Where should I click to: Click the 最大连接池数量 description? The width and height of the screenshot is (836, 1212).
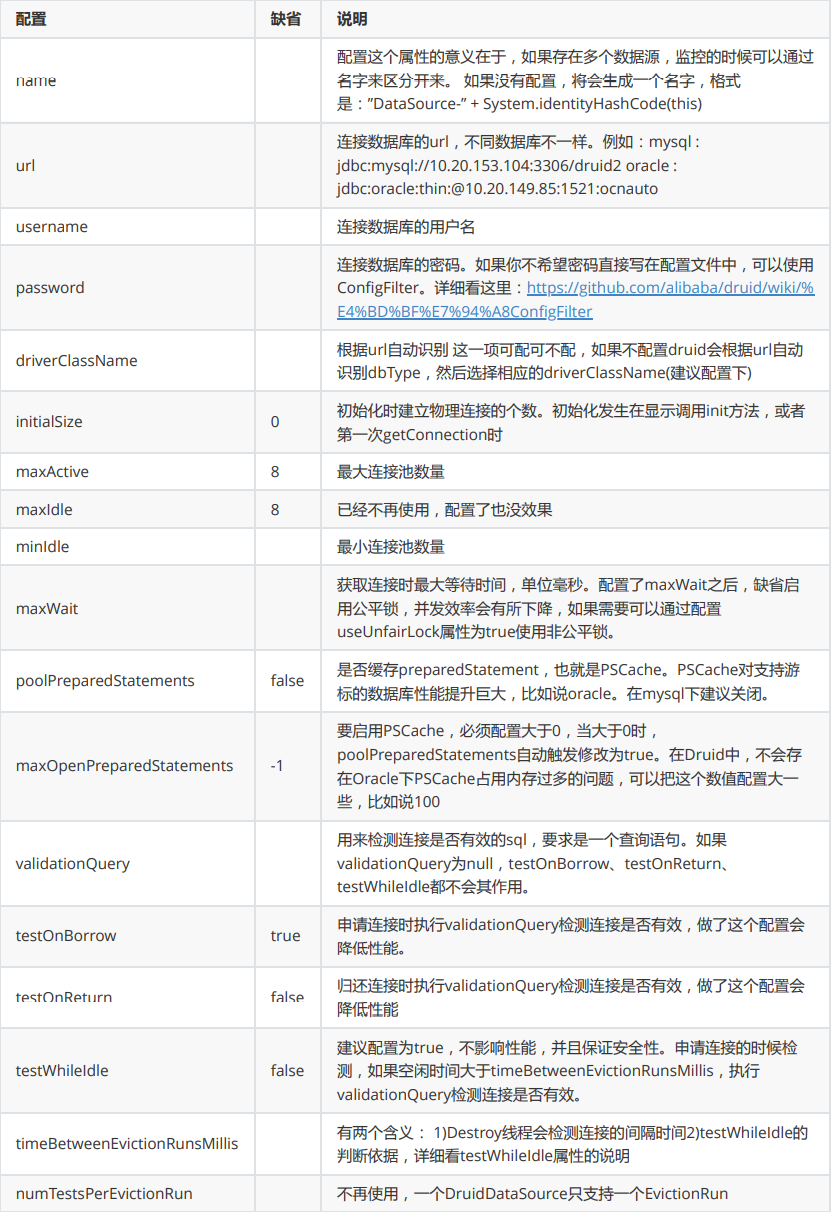click(x=391, y=471)
